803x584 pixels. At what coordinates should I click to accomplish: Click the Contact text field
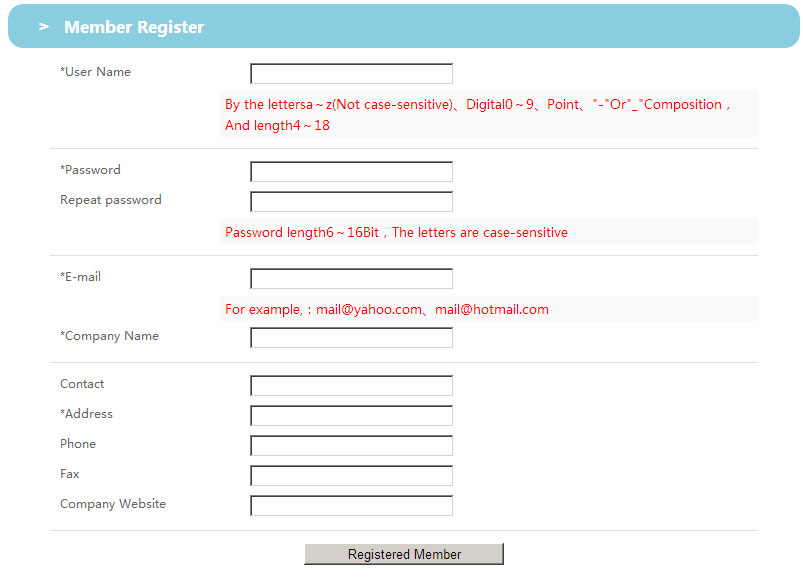pyautogui.click(x=351, y=386)
